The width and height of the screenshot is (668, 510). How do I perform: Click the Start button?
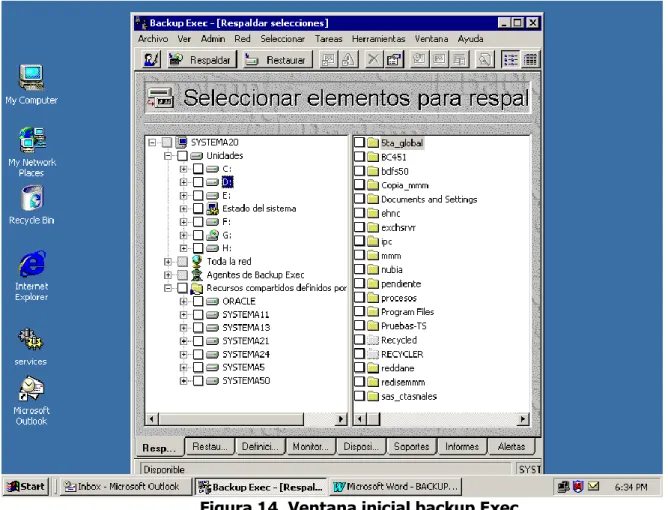tap(26, 487)
